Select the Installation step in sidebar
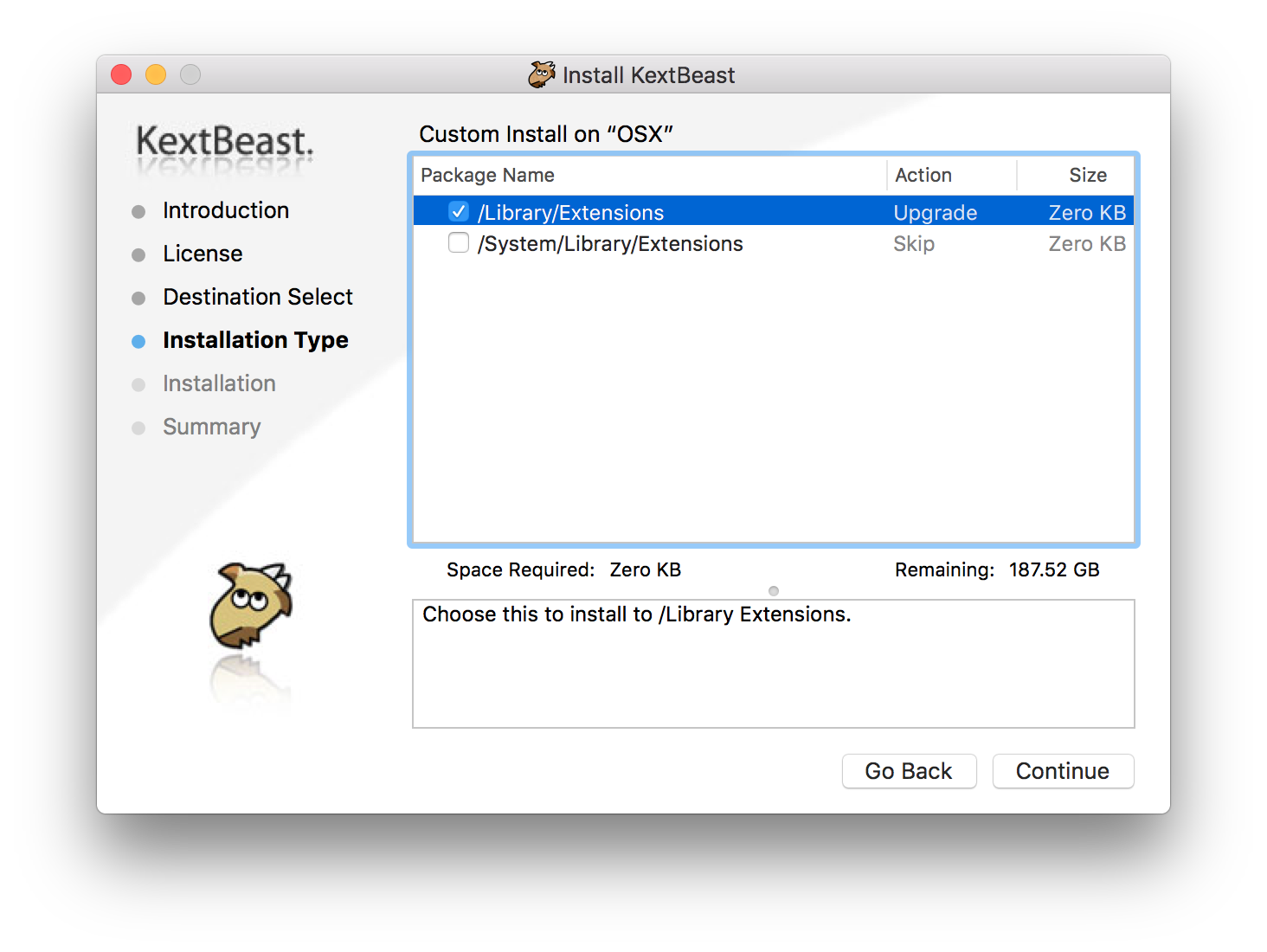1267x952 pixels. pos(219,383)
